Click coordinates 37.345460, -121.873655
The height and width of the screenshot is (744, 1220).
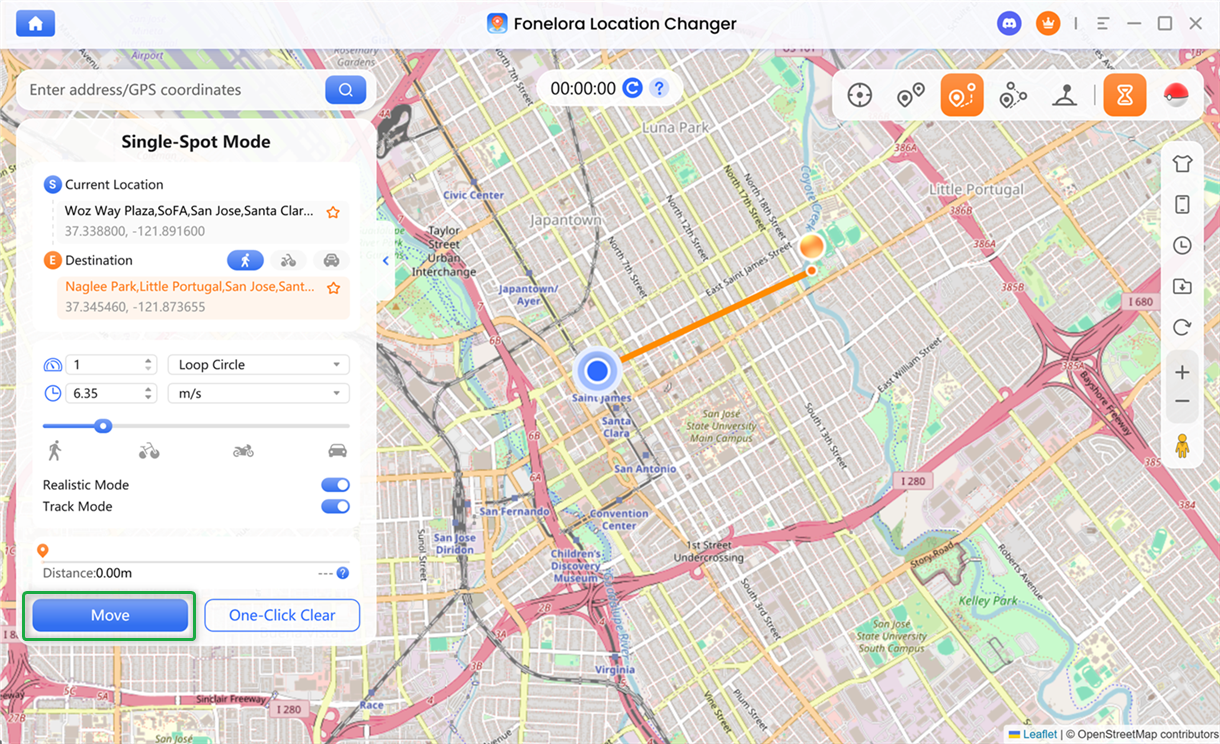click(135, 307)
